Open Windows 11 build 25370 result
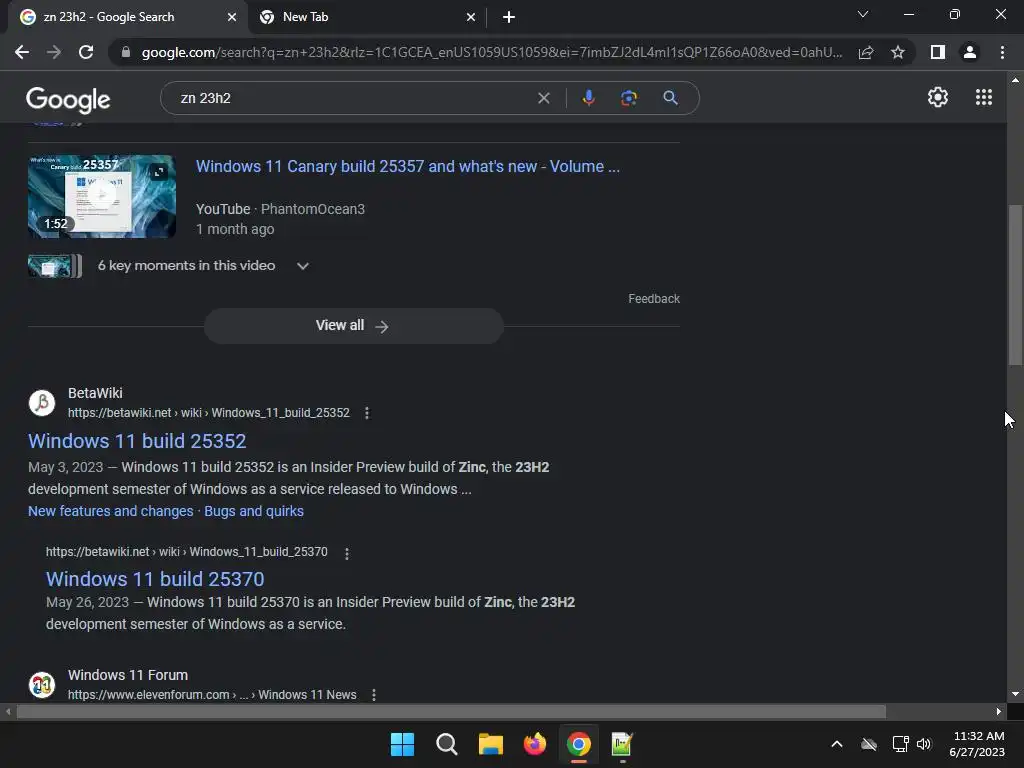The image size is (1024, 768). [x=155, y=579]
